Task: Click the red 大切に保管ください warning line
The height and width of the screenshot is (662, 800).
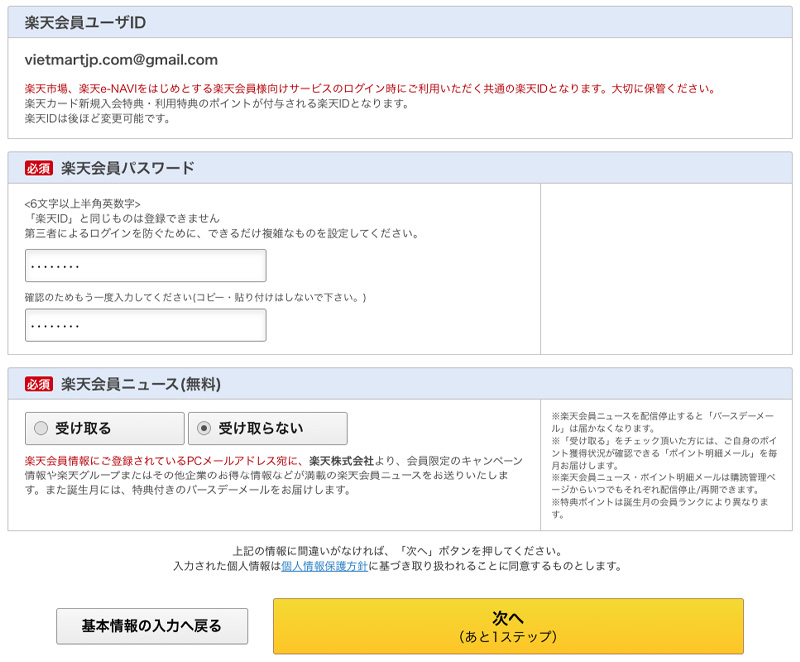Action: pos(370,88)
